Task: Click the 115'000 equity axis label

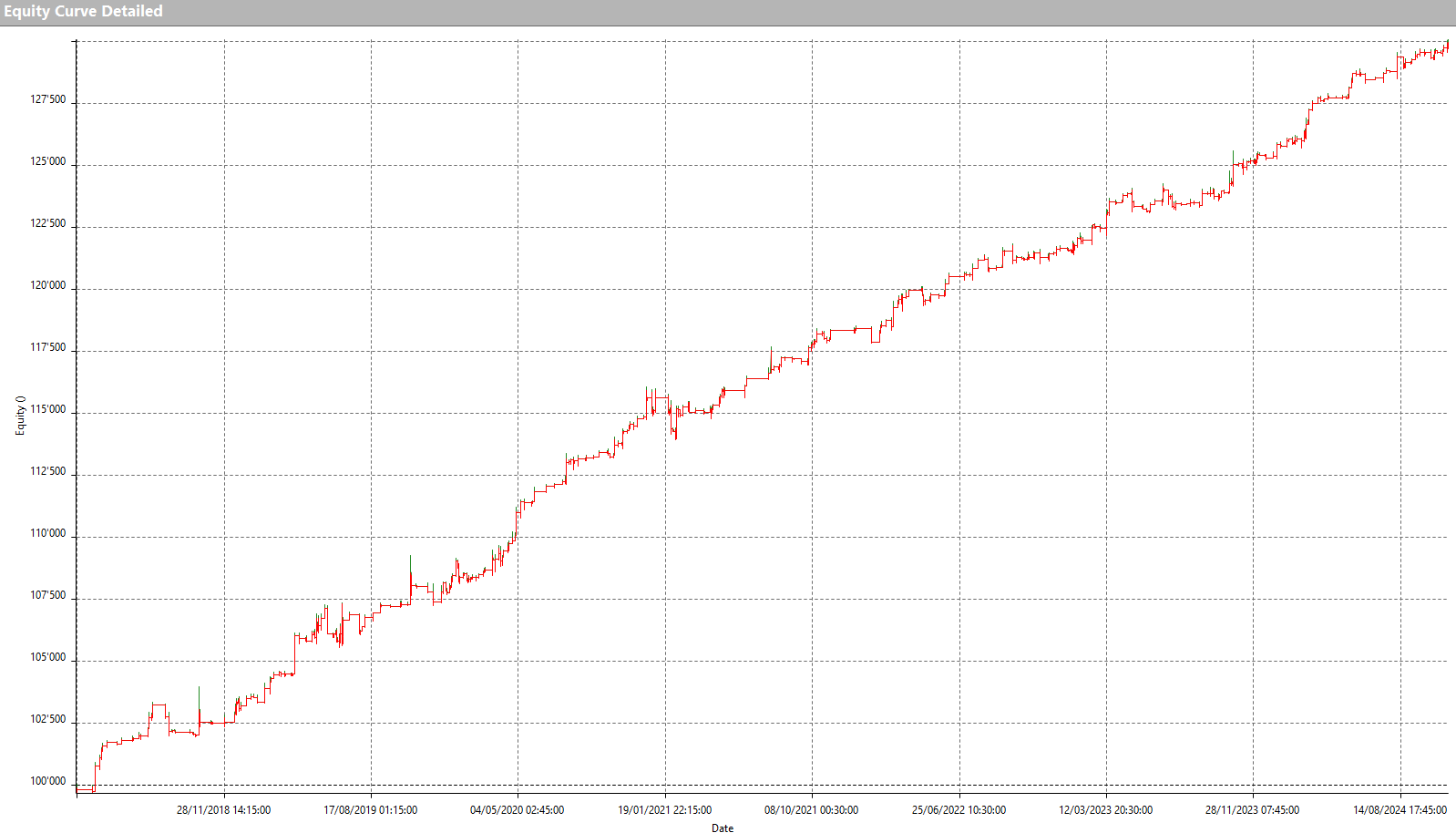Action: 48,409
